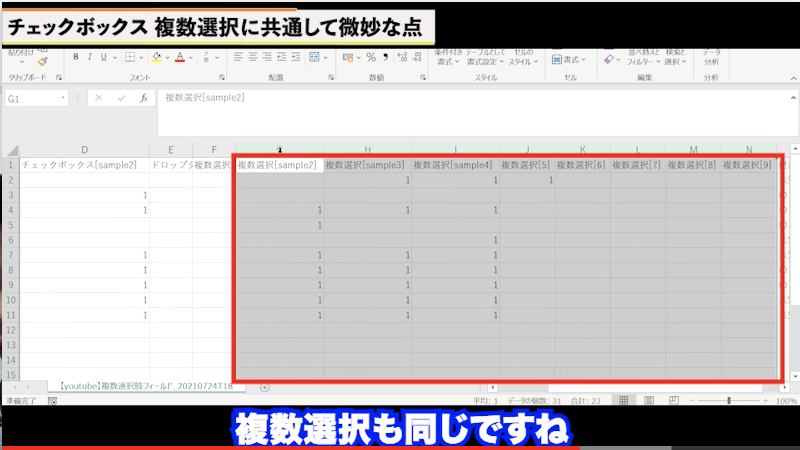The width and height of the screenshot is (800, 450).
Task: Toggle bold formatting in the Font group
Action: 75,57
